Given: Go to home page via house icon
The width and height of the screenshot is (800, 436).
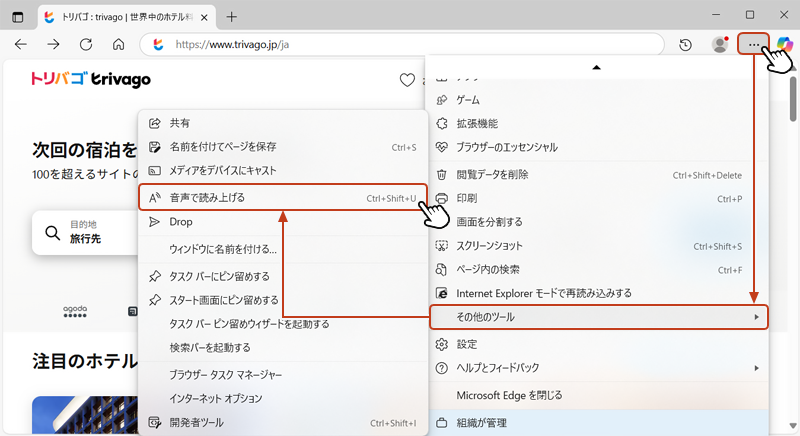Looking at the screenshot, I should click(x=118, y=45).
